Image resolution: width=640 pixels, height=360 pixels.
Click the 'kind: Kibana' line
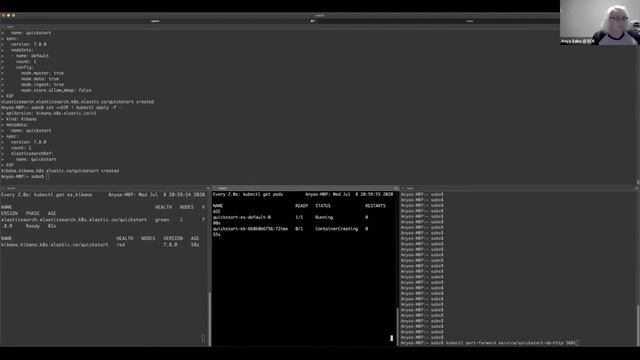(21, 119)
